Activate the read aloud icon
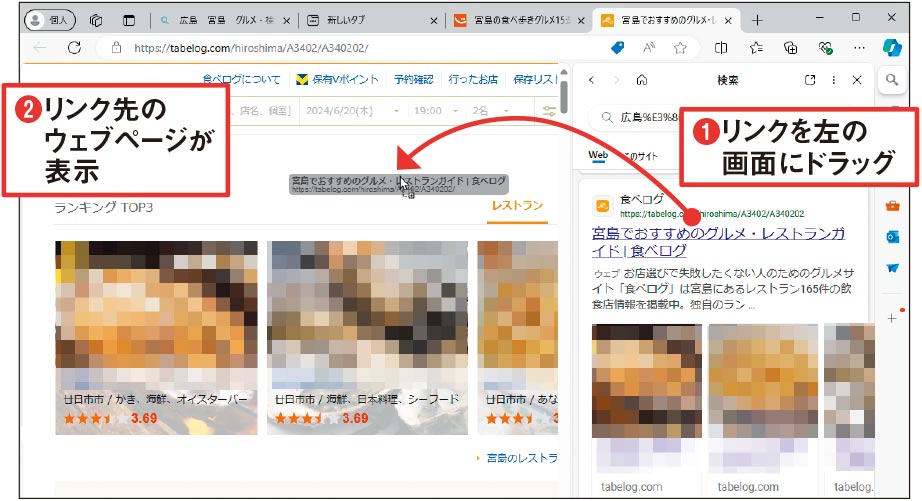Screen dimensions: 922x501 (649, 48)
